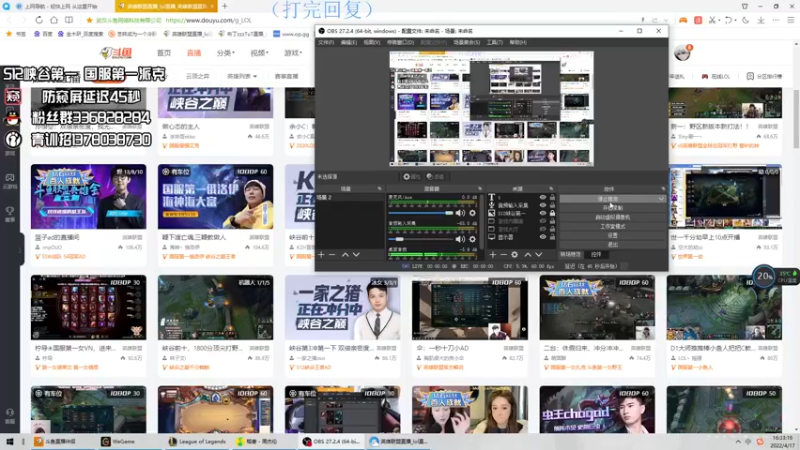Open new browser tab with plus
Screen dimensions: 800x450
point(224,6)
